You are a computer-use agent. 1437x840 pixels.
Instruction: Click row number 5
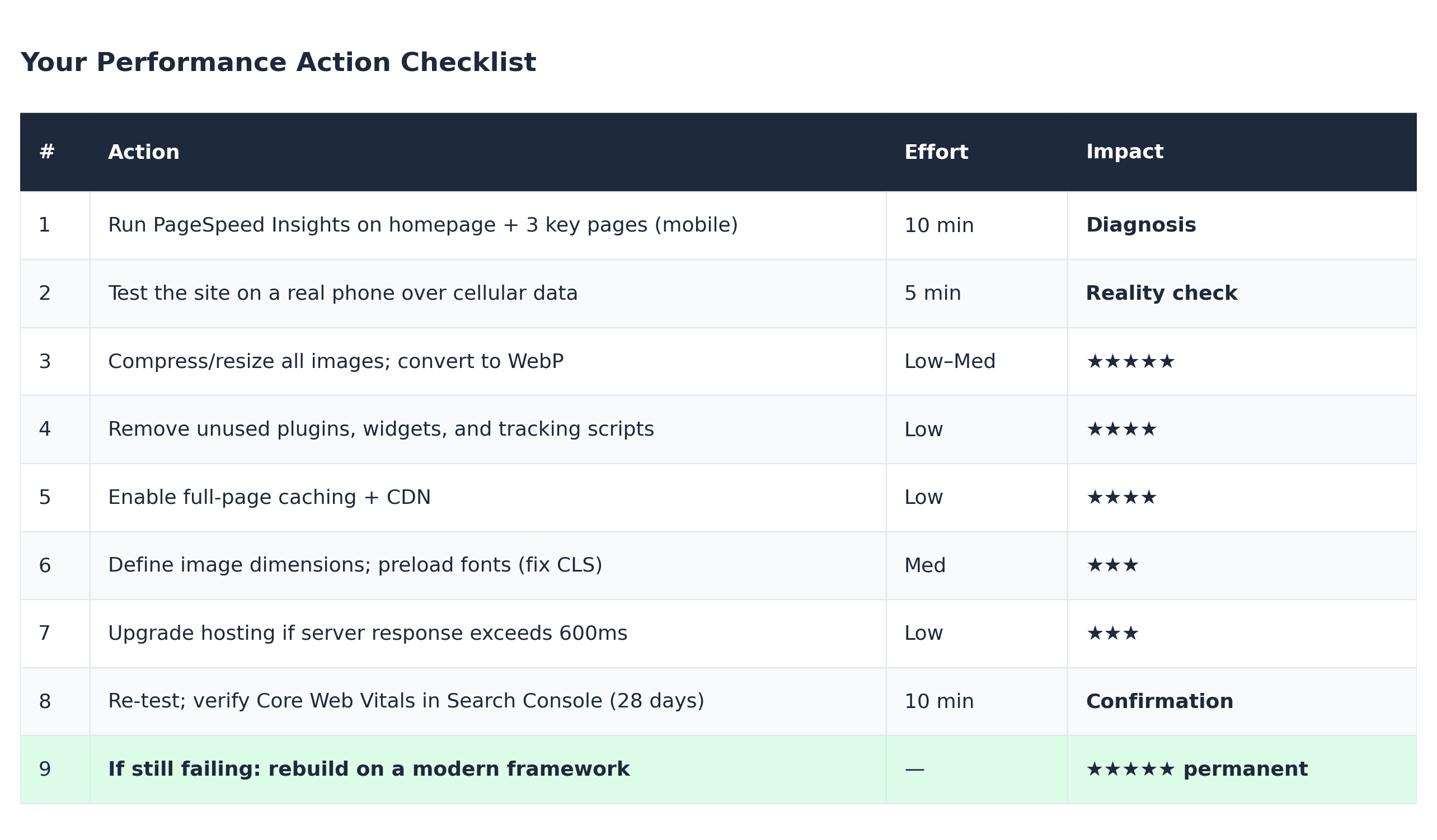(44, 498)
